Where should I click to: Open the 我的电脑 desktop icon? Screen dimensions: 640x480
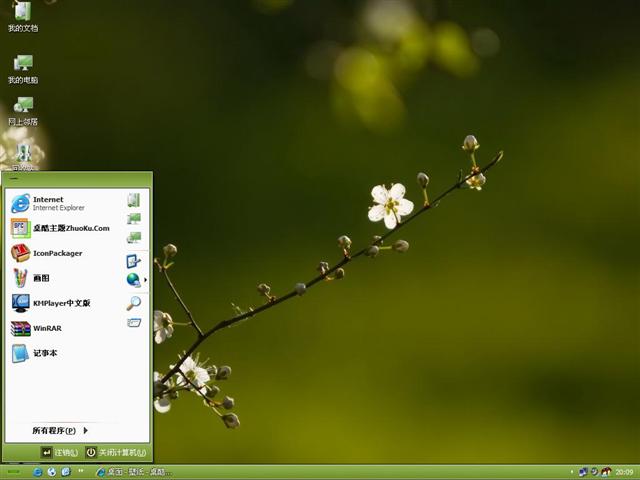(23, 69)
